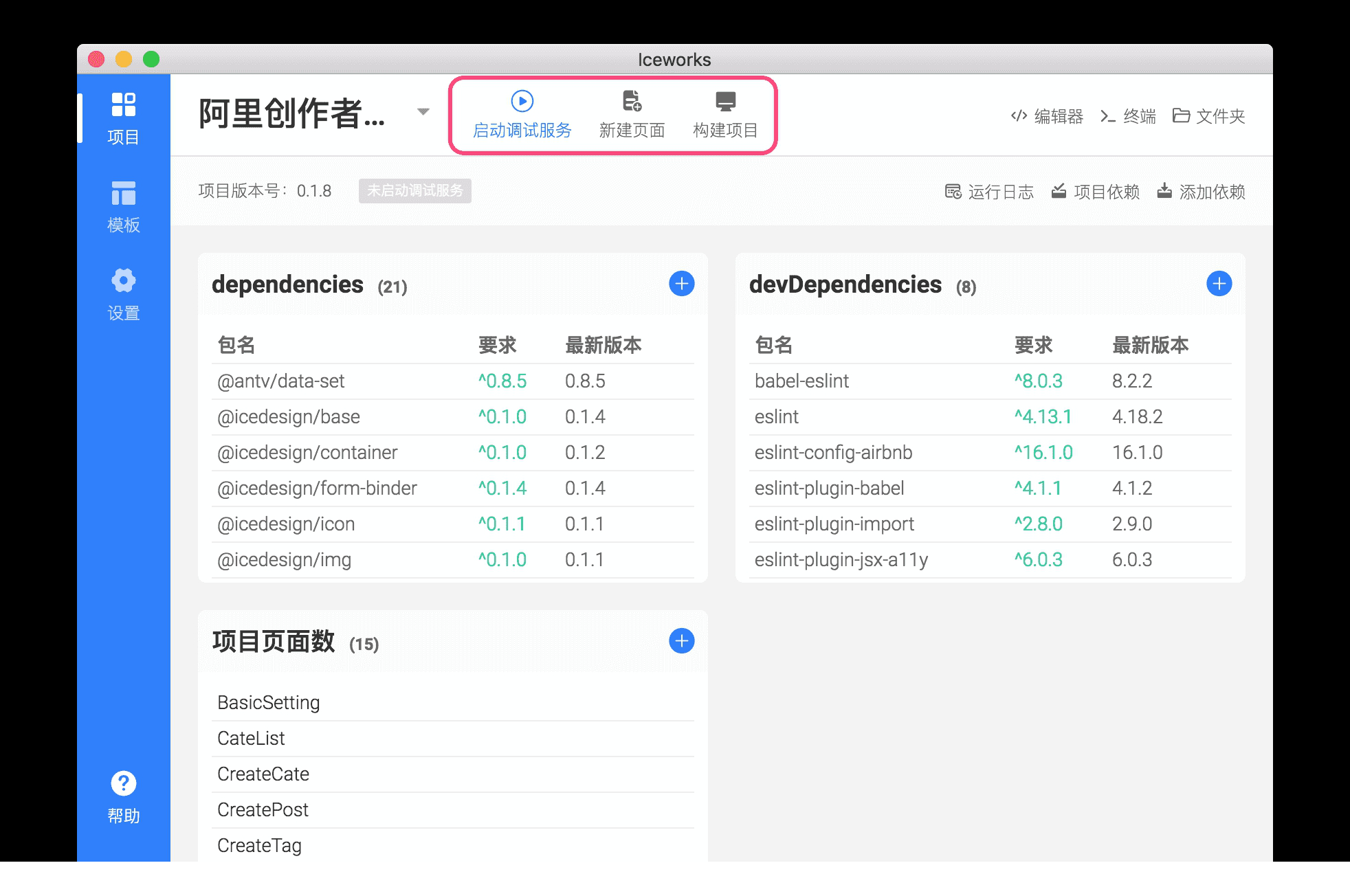Click latest version 8.2.2 of babel-eslint
The width and height of the screenshot is (1350, 896).
pyautogui.click(x=1132, y=381)
